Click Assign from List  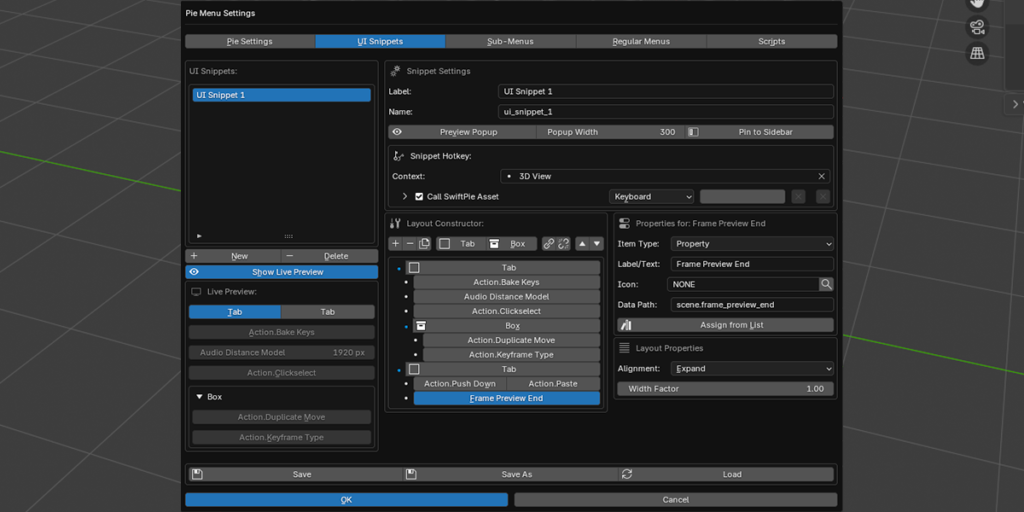pyautogui.click(x=726, y=325)
